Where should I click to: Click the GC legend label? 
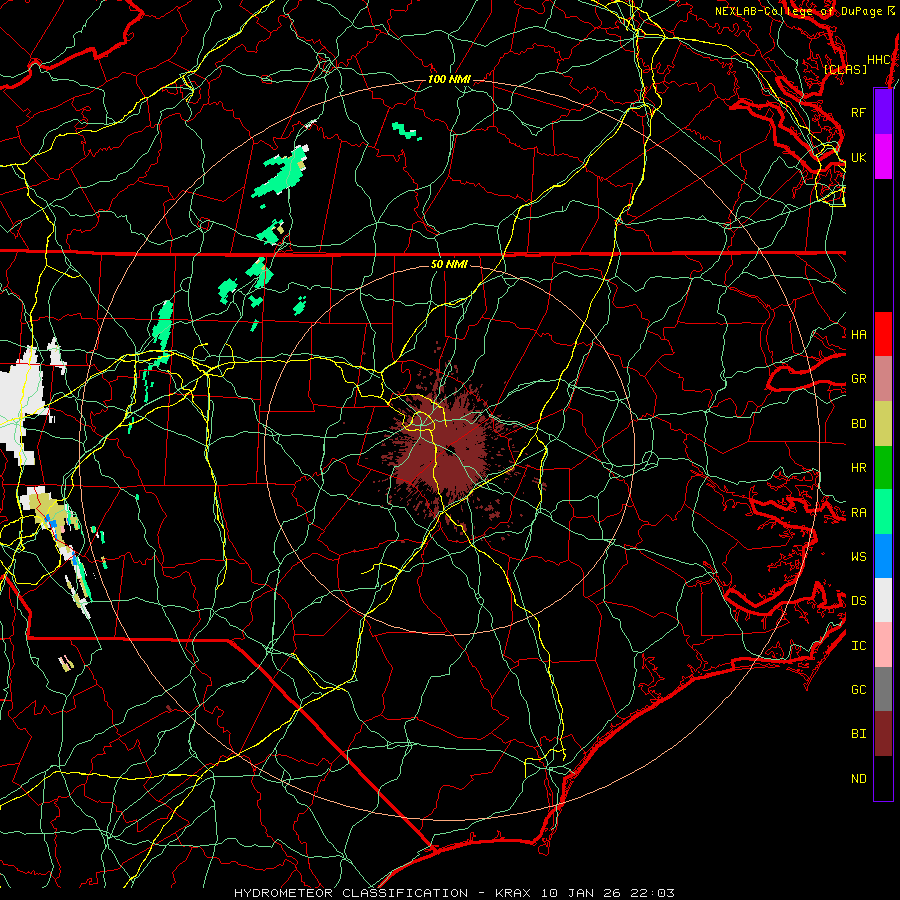click(x=859, y=690)
